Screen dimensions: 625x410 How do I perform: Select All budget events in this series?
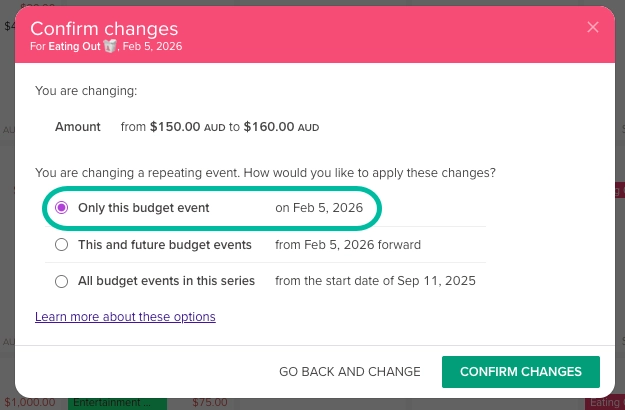pyautogui.click(x=62, y=281)
